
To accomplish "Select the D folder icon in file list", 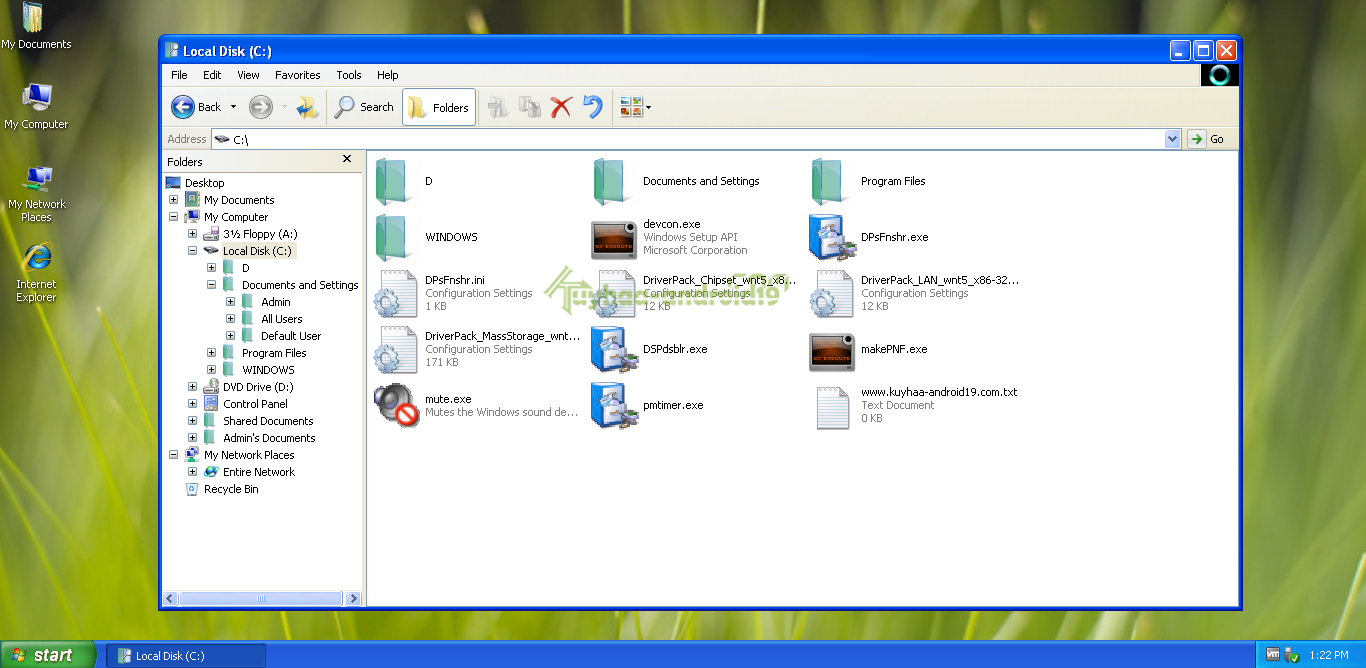I will [x=393, y=182].
